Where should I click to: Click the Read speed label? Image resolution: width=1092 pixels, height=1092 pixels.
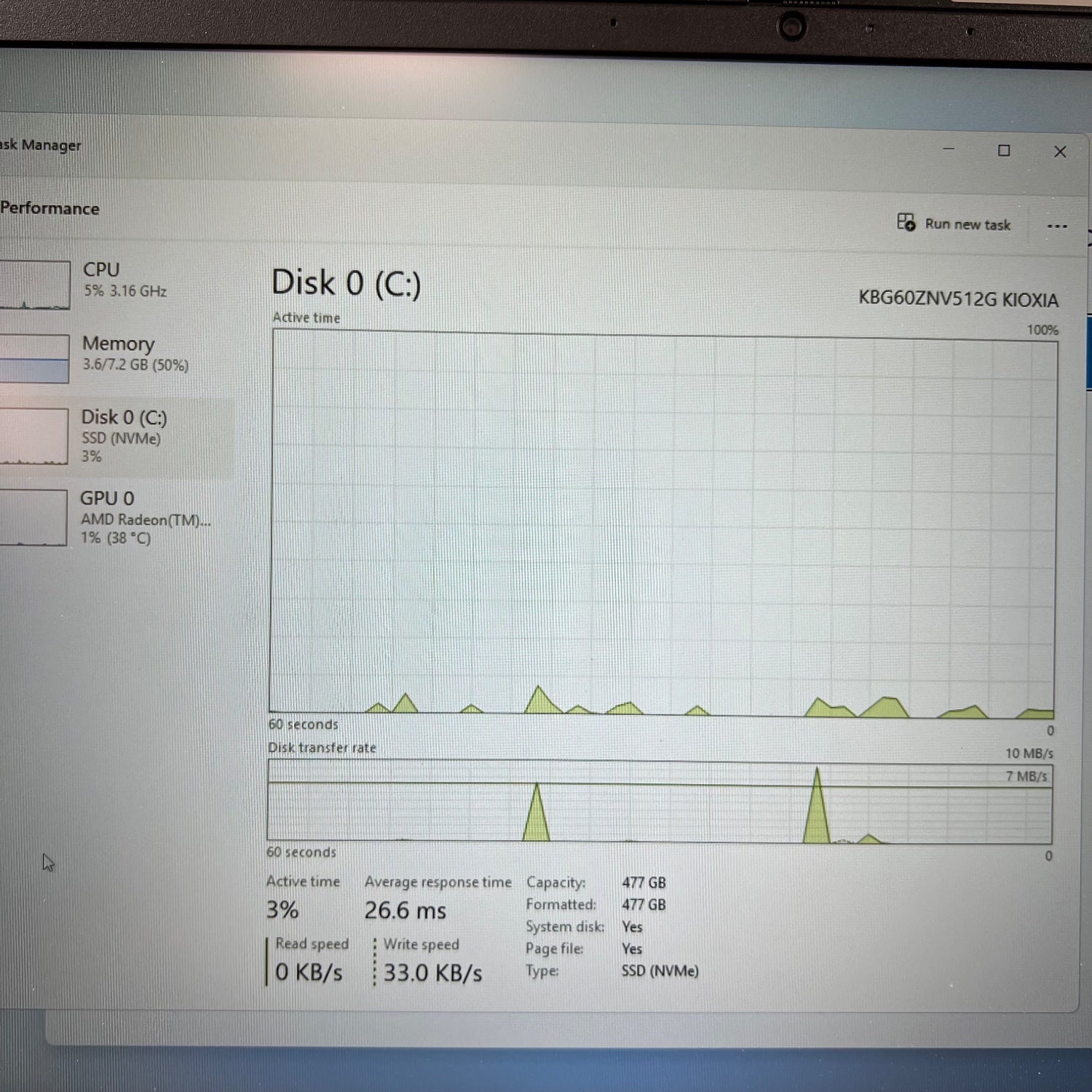pyautogui.click(x=312, y=943)
